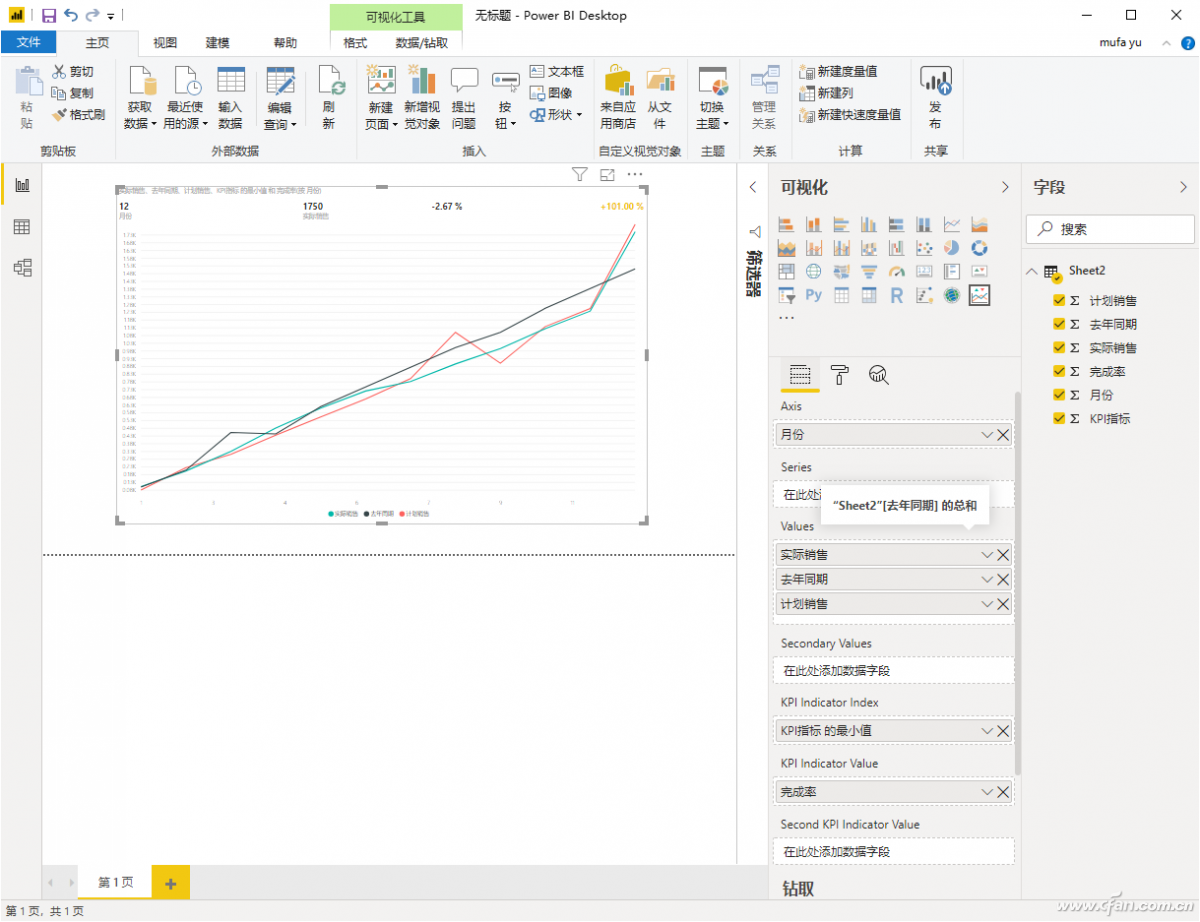Viewport: 1200px width, 922px height.
Task: Switch to Data view in left sidebar
Action: pyautogui.click(x=21, y=227)
